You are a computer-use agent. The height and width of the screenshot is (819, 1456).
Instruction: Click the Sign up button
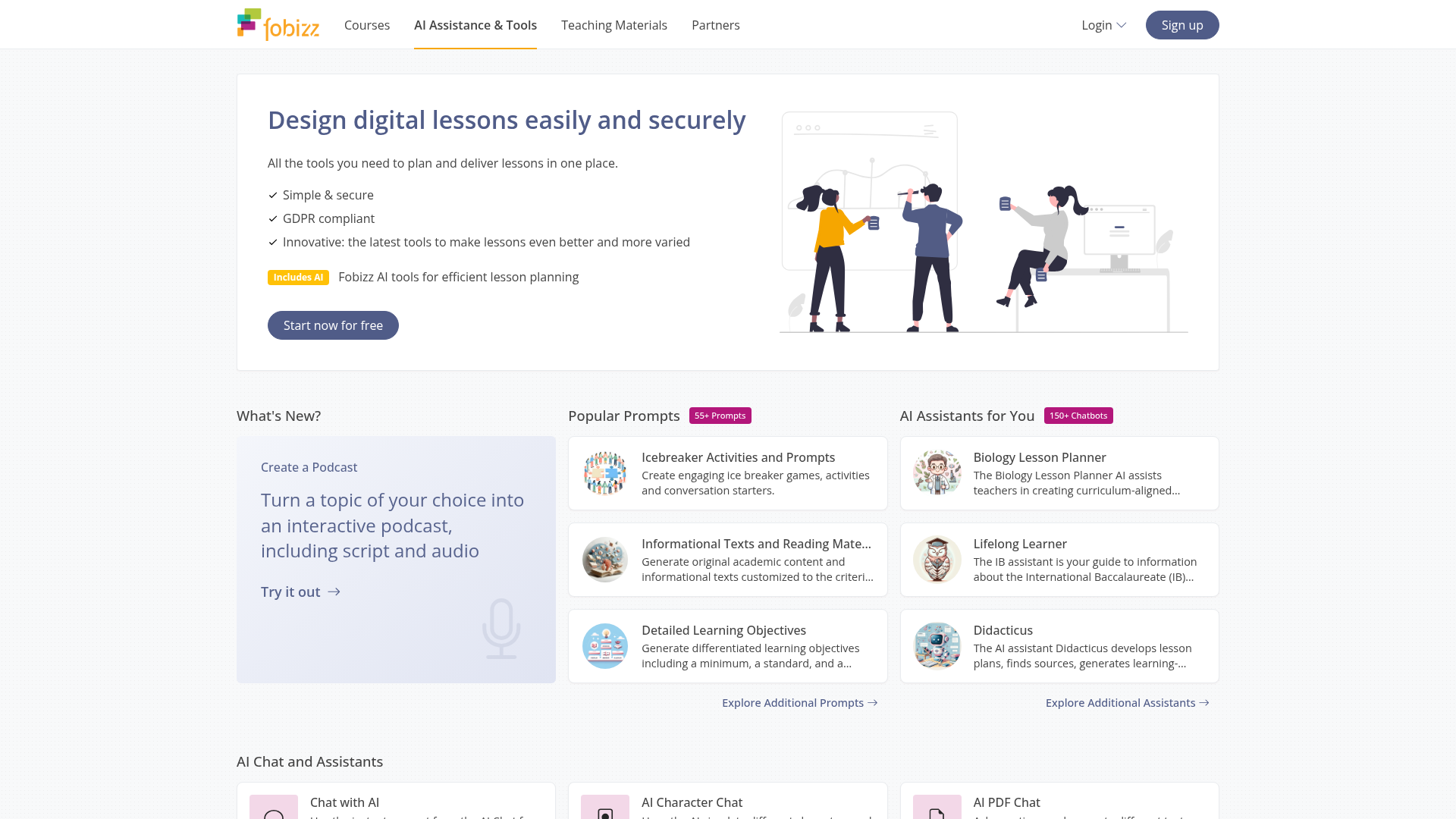[x=1182, y=25]
